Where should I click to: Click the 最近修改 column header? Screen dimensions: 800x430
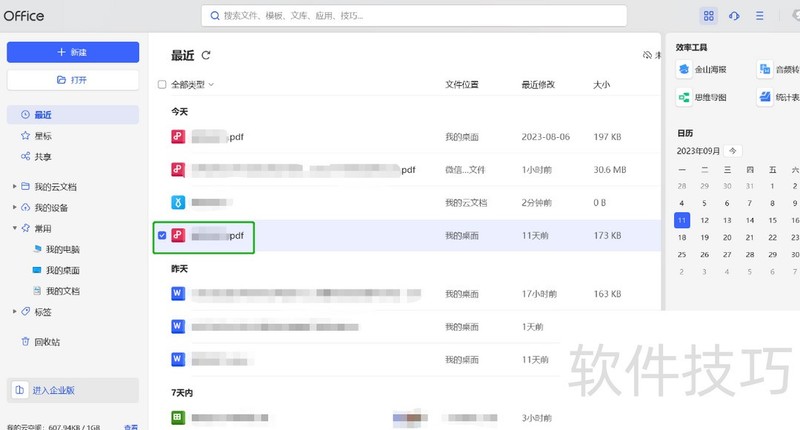[538, 85]
